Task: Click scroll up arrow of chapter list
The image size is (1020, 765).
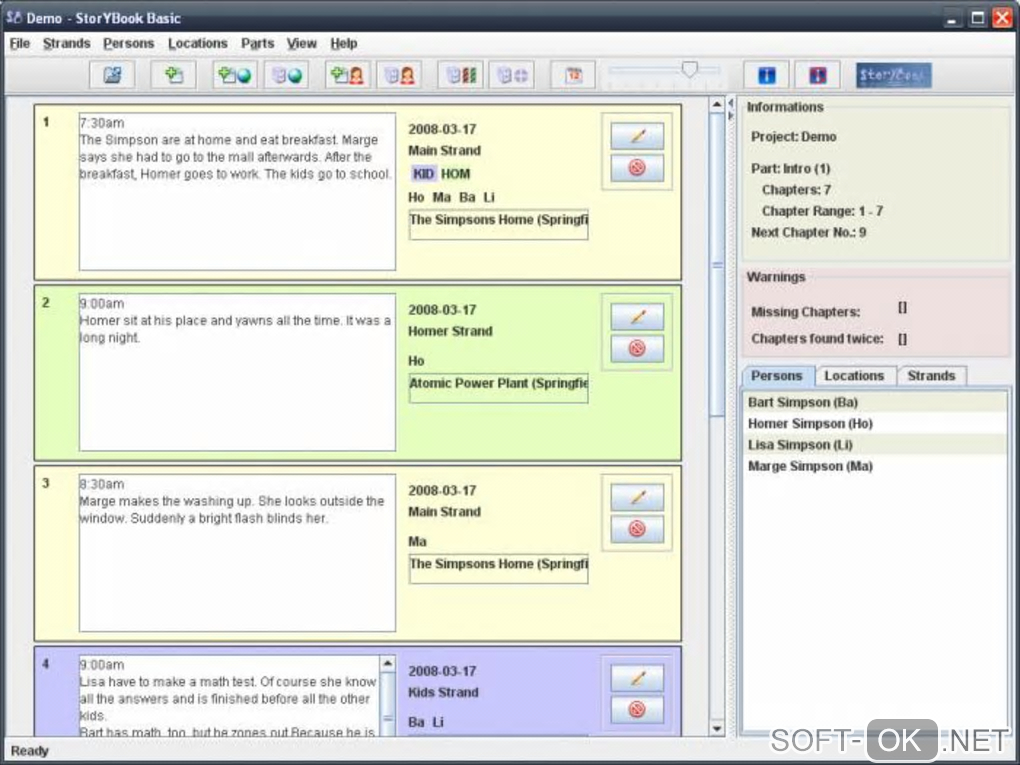Action: (717, 104)
